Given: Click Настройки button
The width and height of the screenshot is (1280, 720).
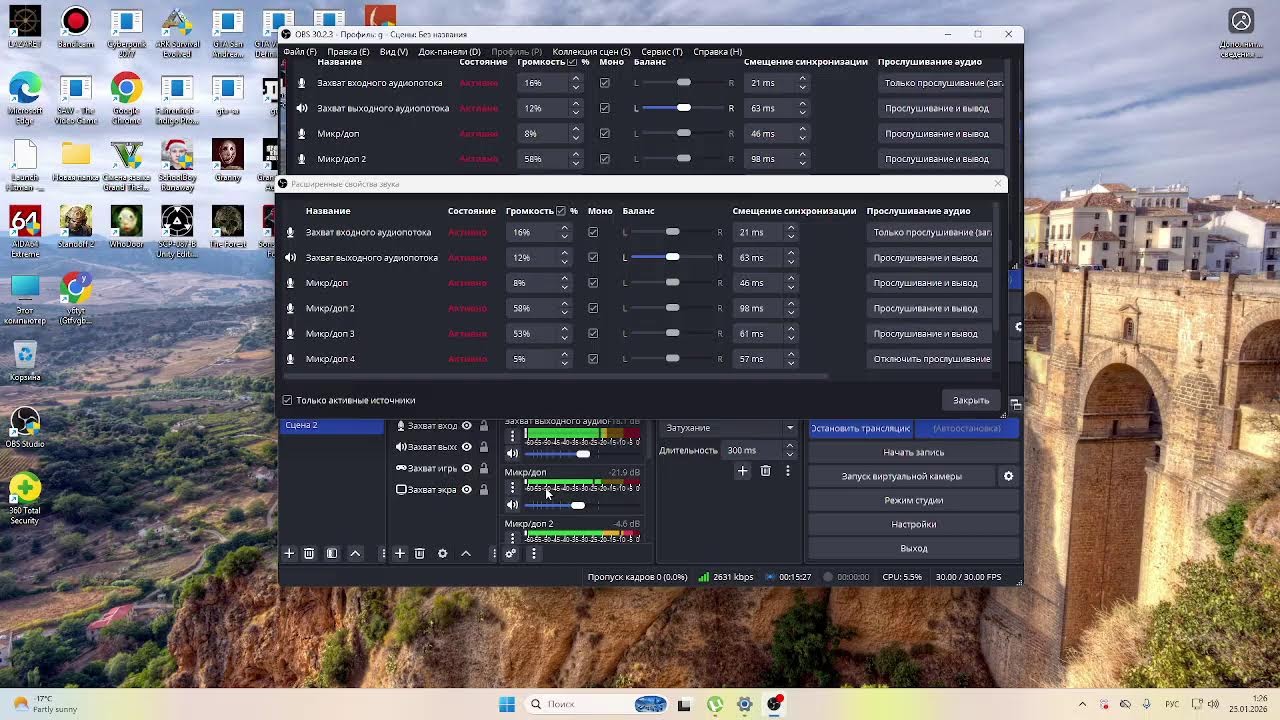Looking at the screenshot, I should (x=913, y=524).
